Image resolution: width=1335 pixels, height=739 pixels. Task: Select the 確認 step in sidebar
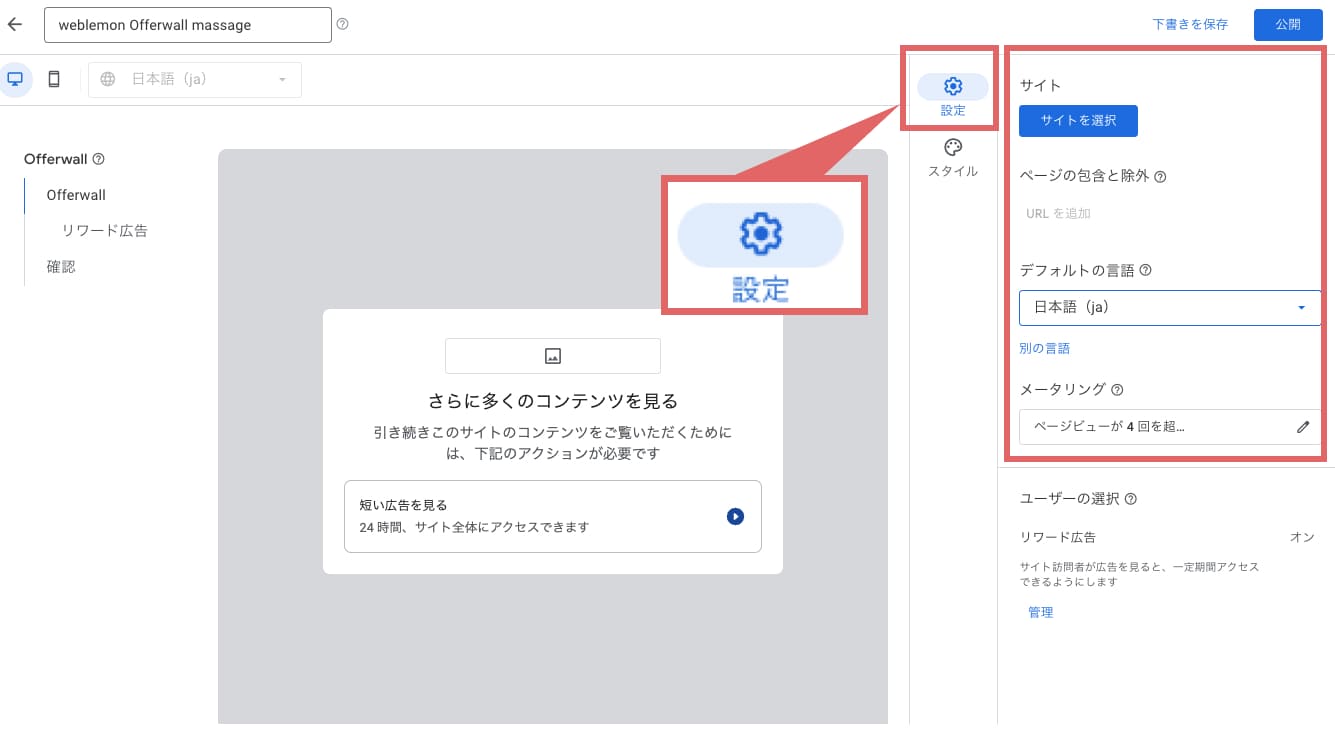click(x=61, y=266)
